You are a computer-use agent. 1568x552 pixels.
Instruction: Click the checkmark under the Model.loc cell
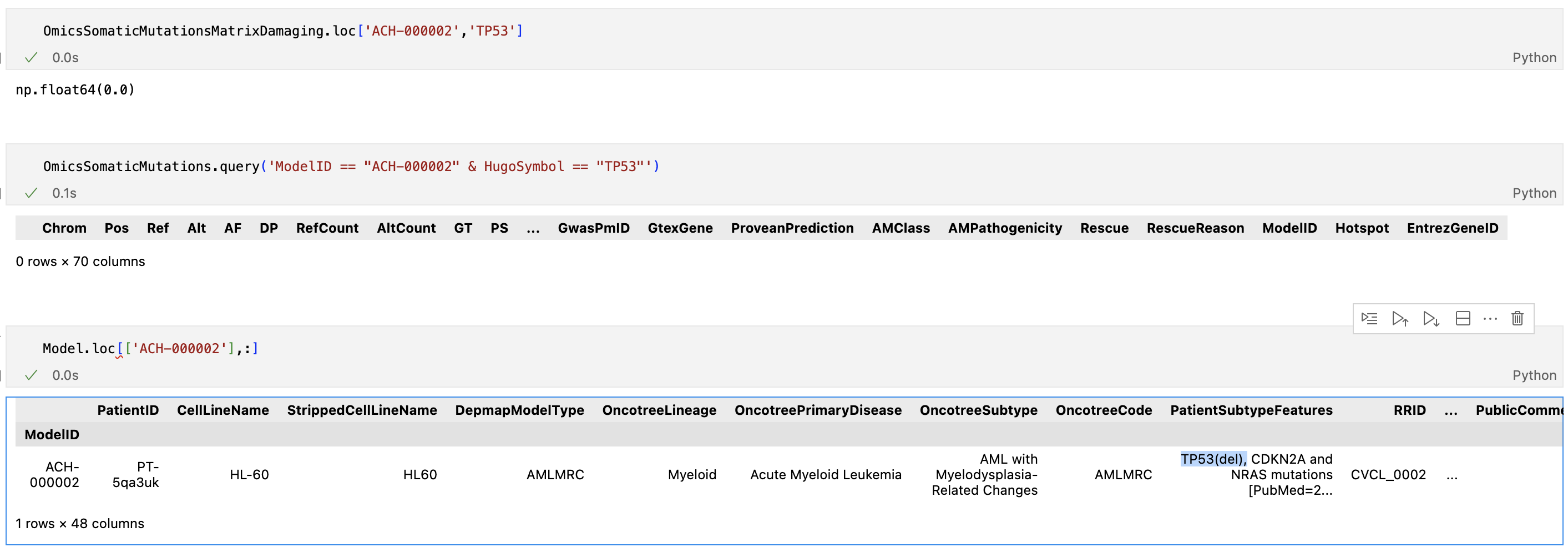coord(31,375)
